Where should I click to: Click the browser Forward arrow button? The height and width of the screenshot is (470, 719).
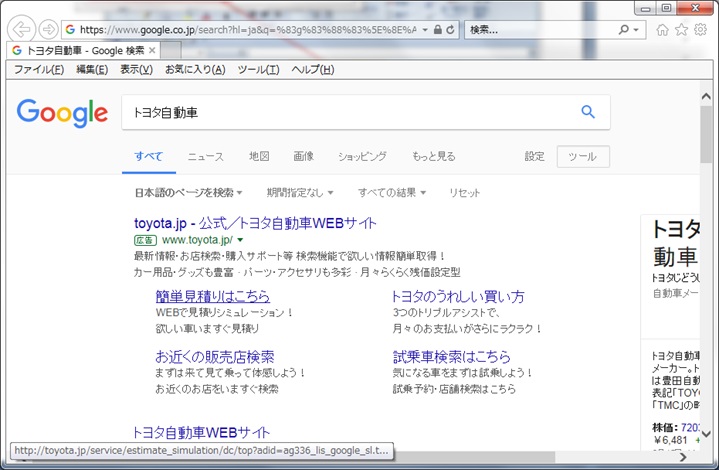[x=48, y=29]
